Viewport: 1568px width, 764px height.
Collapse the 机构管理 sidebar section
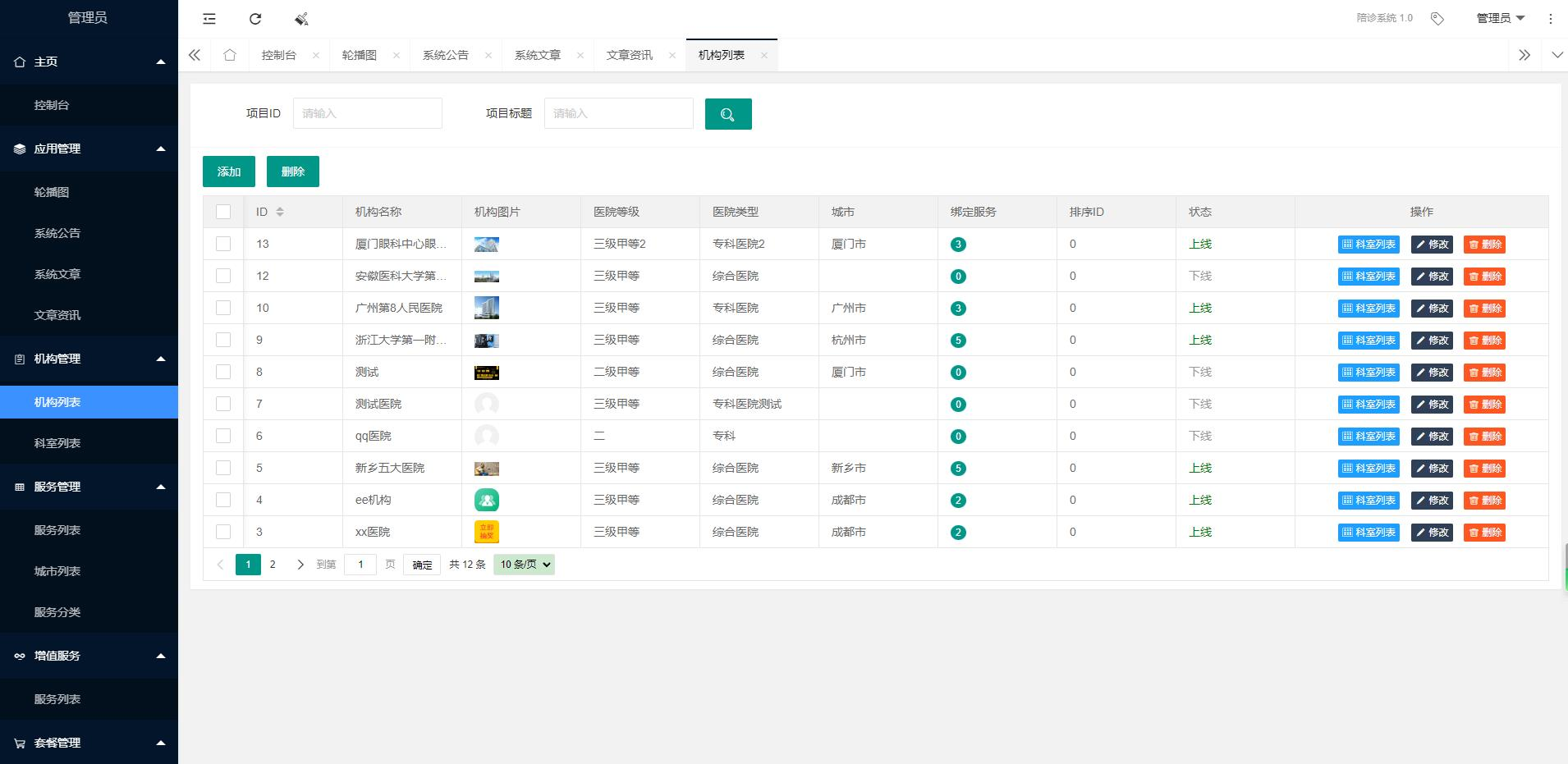pos(89,359)
